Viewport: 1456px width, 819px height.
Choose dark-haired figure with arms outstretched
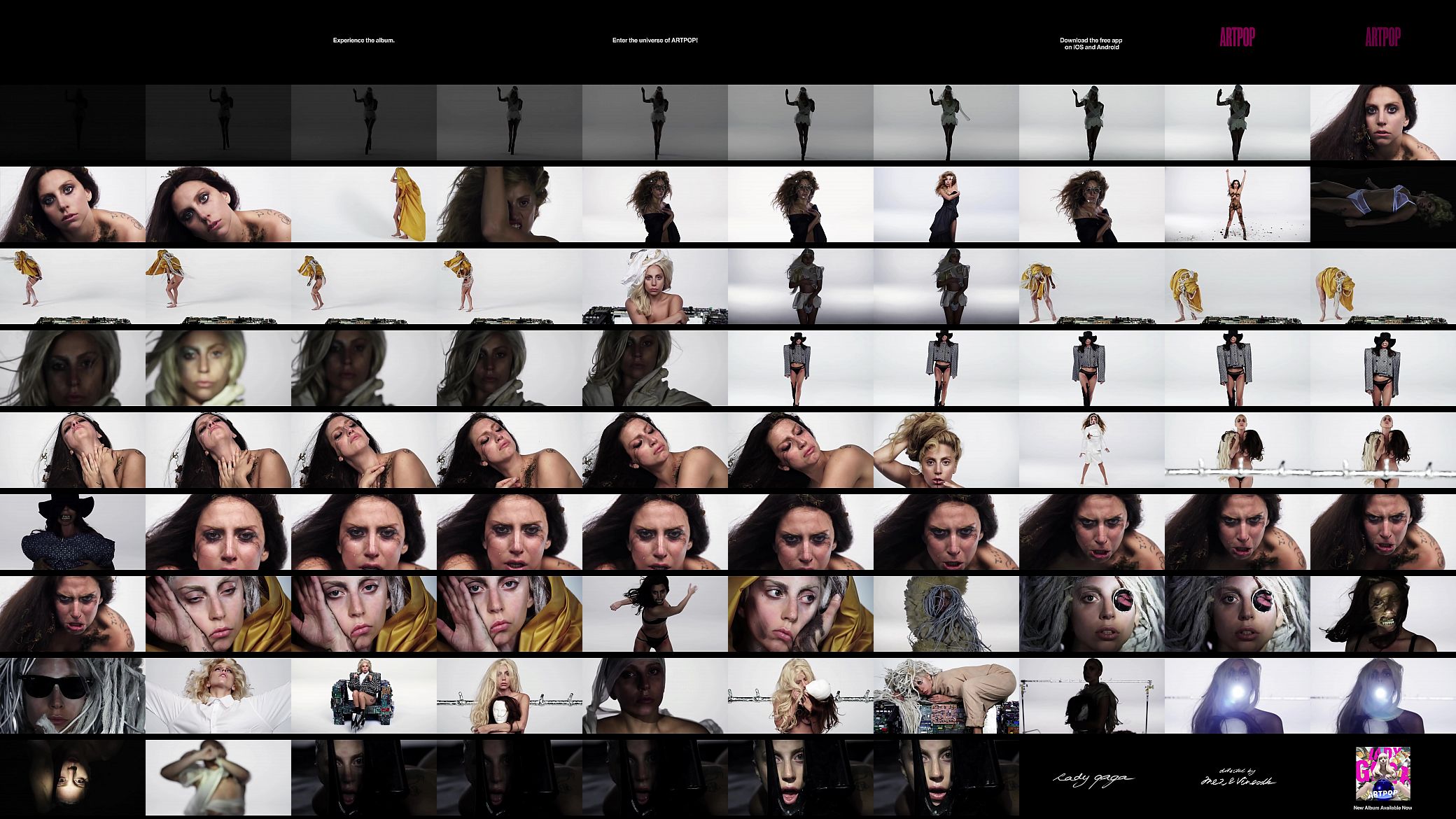pos(655,614)
